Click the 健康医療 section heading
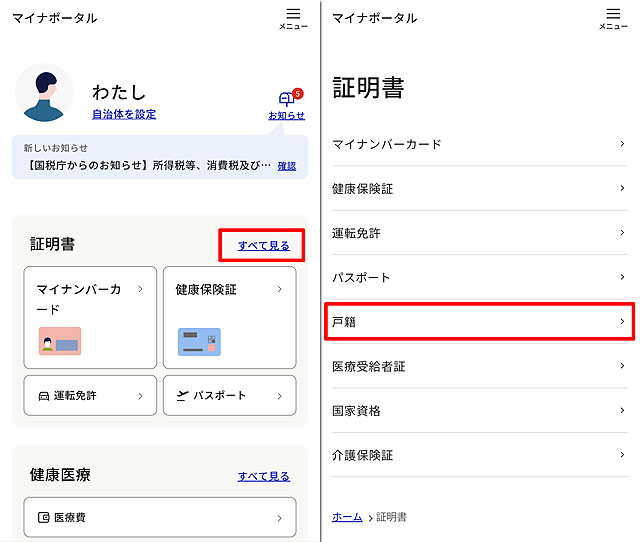Viewport: 640px width, 542px height. click(x=60, y=475)
